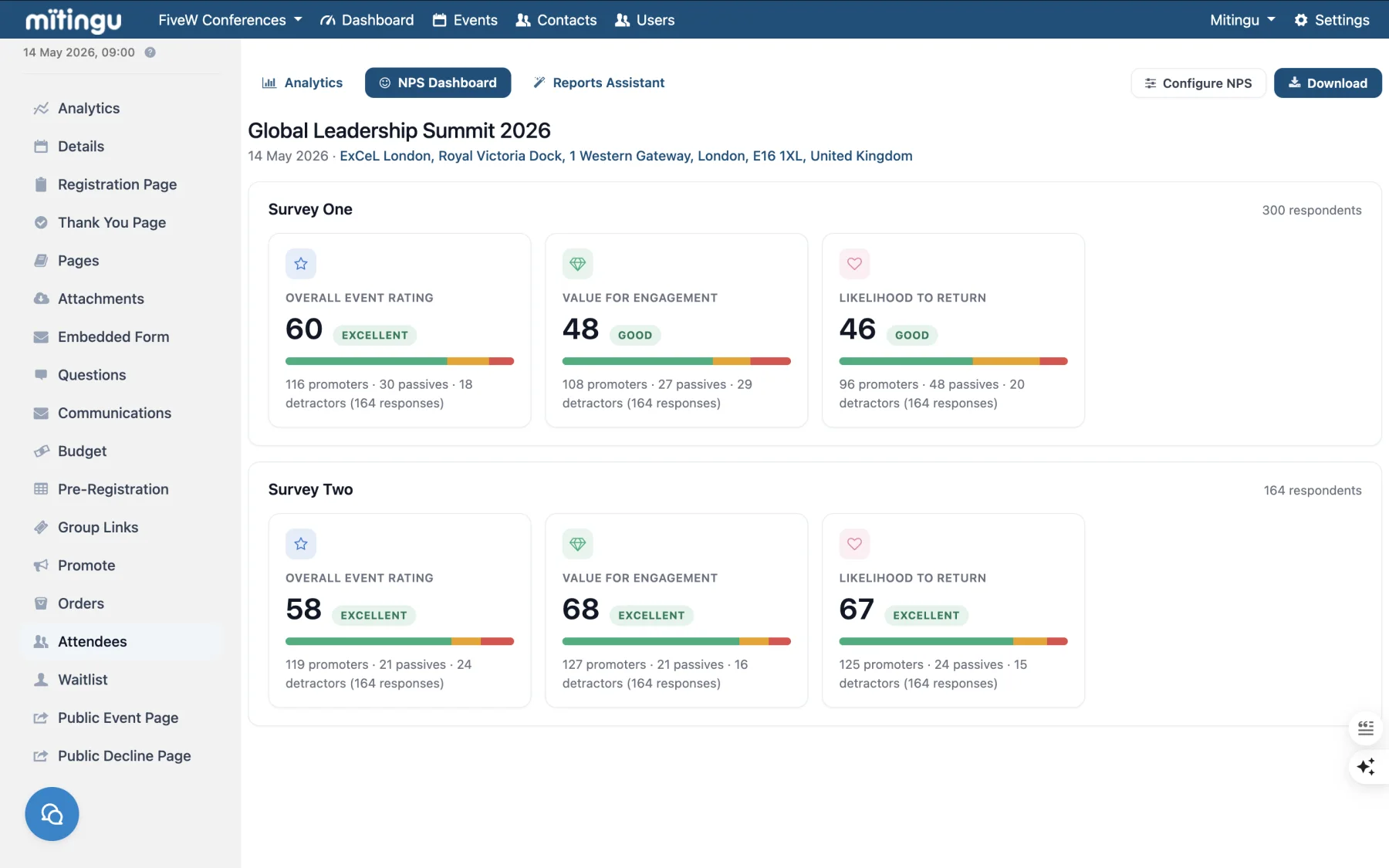
Task: Click the Registration Page clipboard icon
Action: tap(41, 184)
